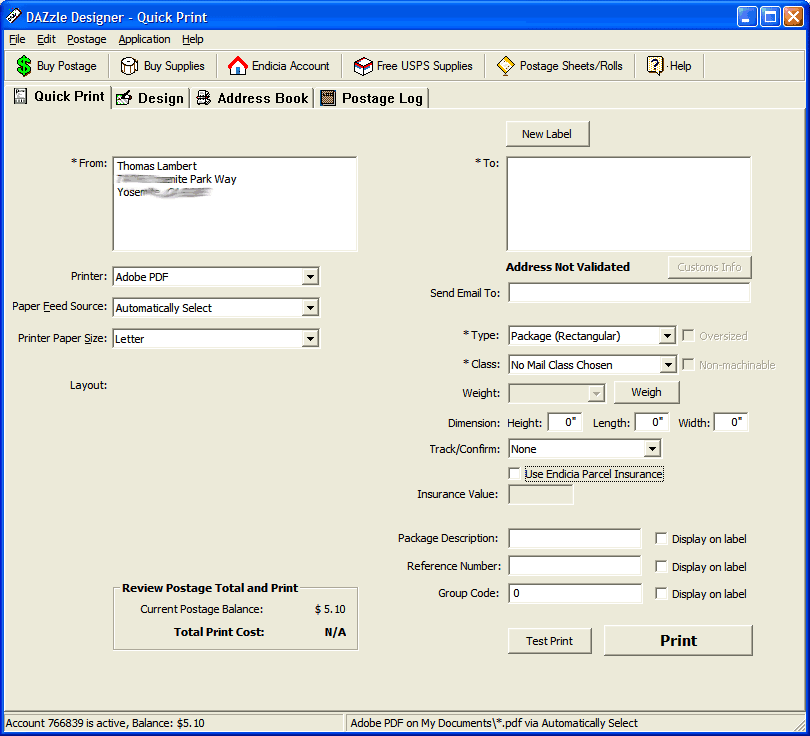
Task: Click the Endicia Account house icon
Action: (238, 66)
